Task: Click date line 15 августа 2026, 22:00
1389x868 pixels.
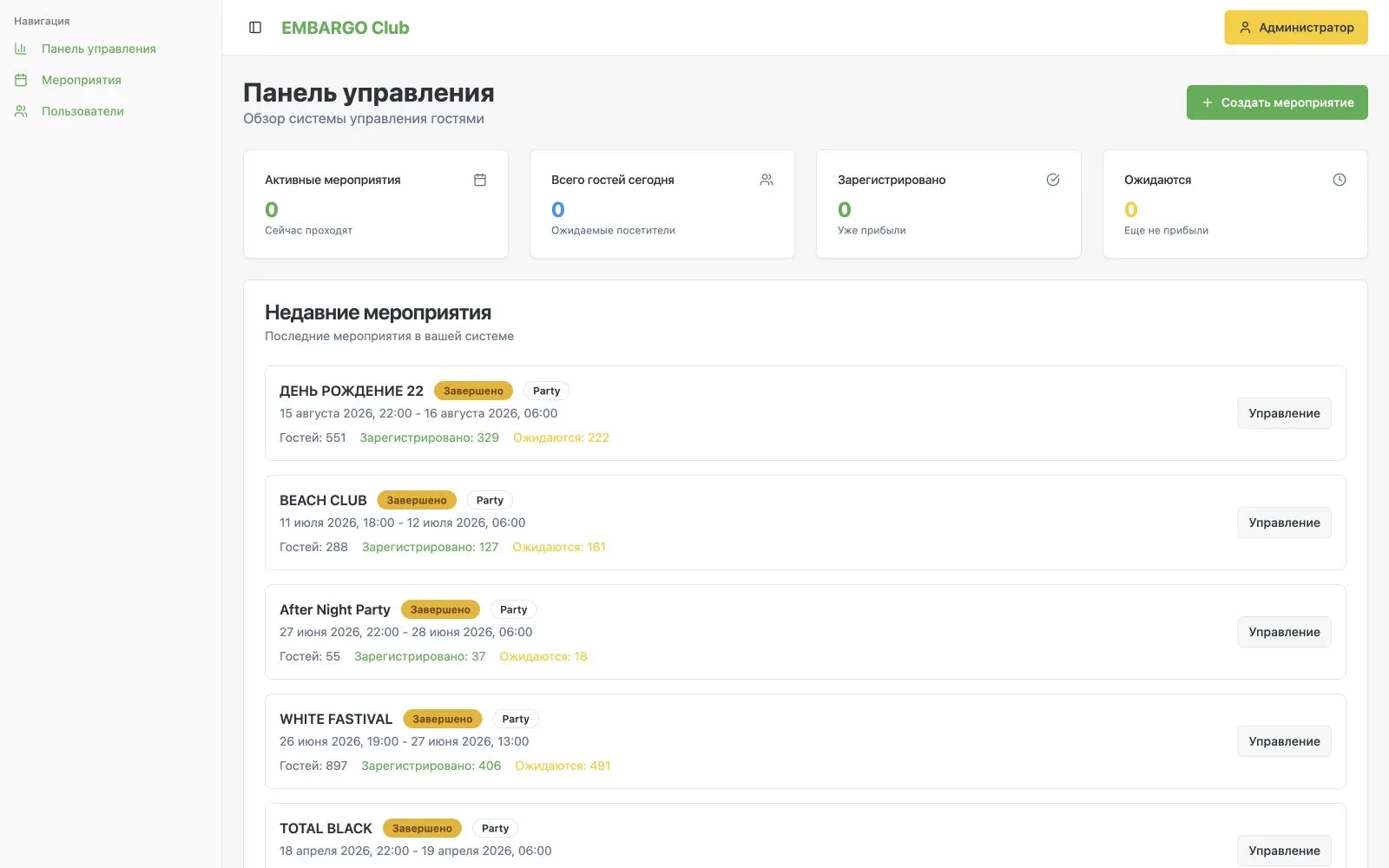Action: (x=418, y=413)
